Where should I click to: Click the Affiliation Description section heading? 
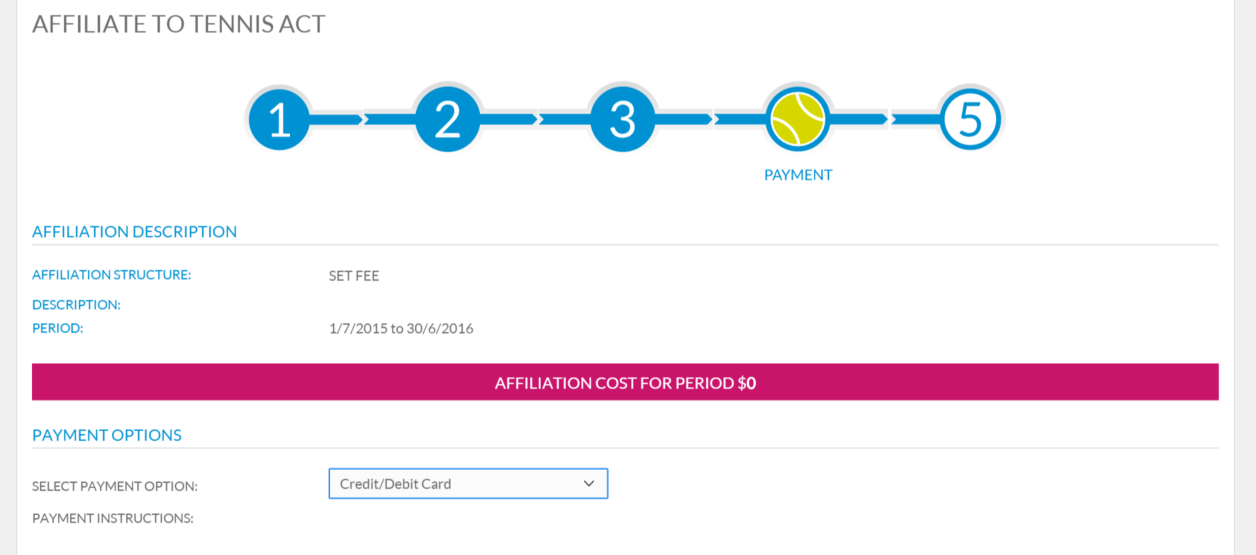click(135, 232)
